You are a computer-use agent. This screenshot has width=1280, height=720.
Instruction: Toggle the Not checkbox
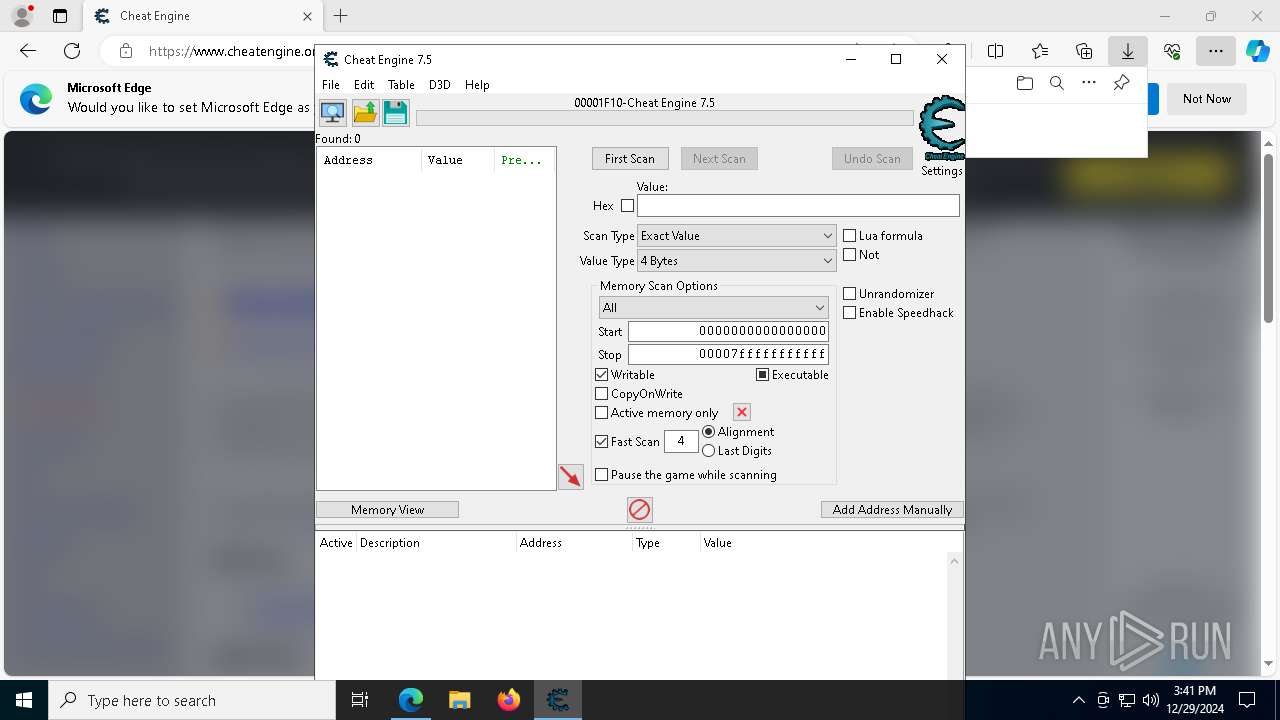pyautogui.click(x=850, y=255)
